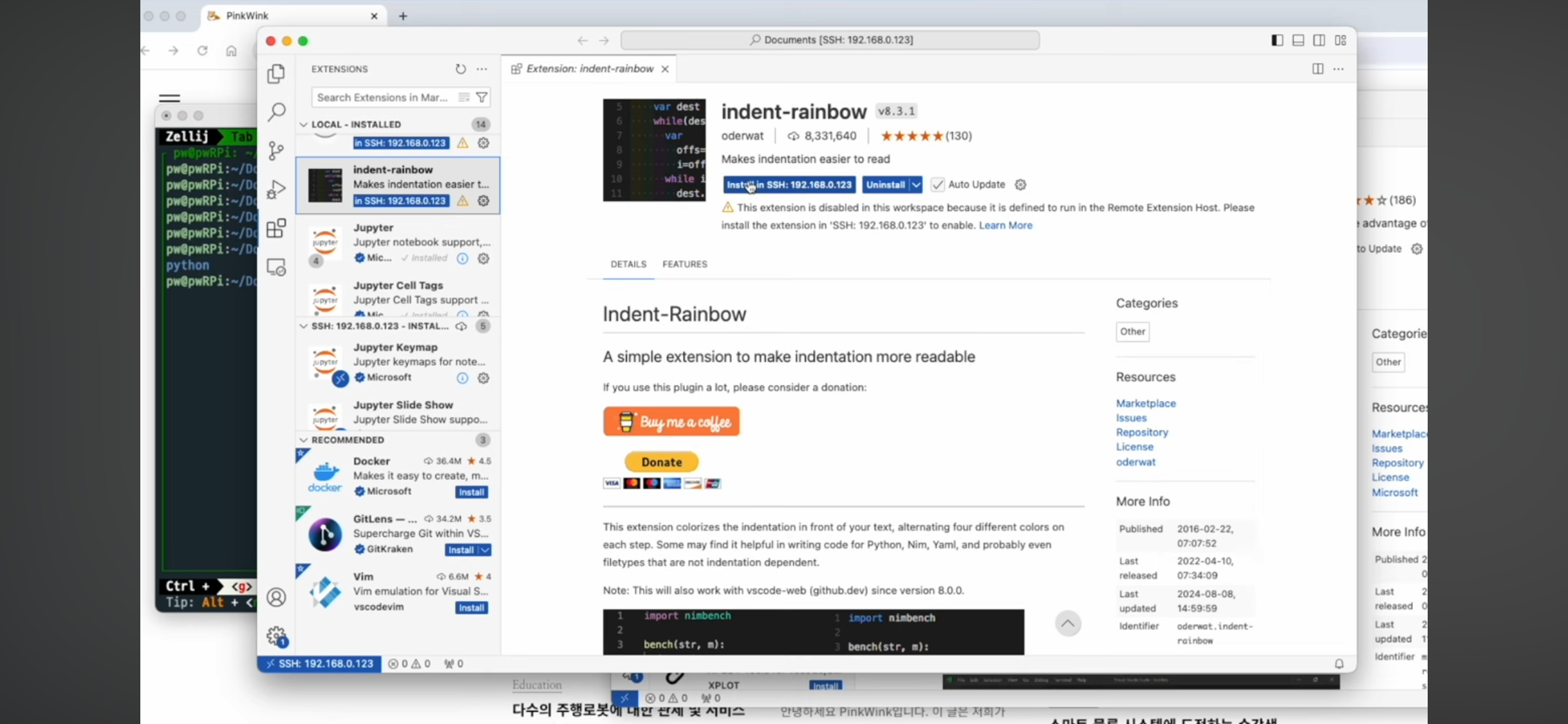Collapse the Local - Installed section
The width and height of the screenshot is (1568, 724).
[304, 124]
